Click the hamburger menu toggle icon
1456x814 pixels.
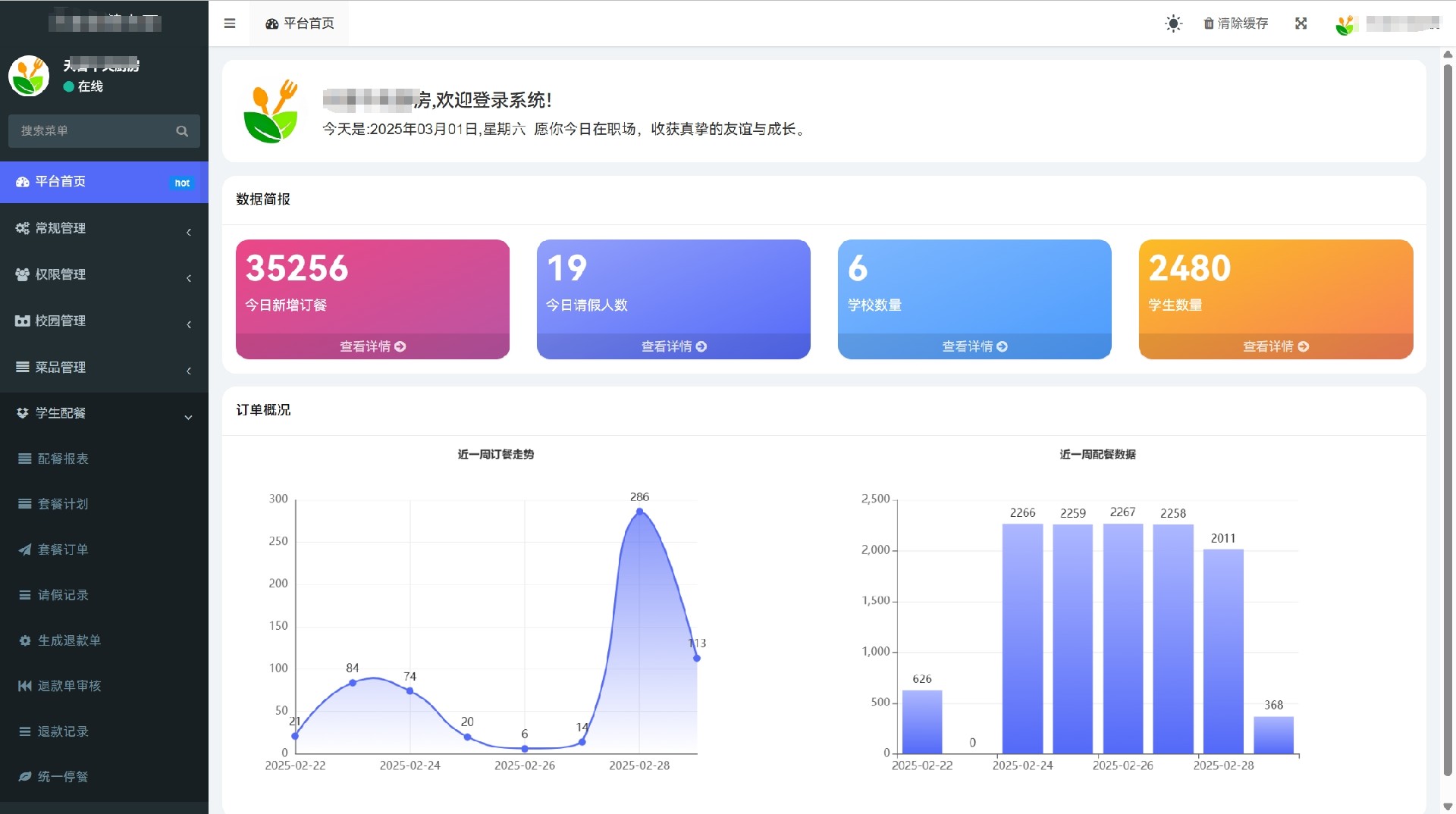click(x=230, y=23)
